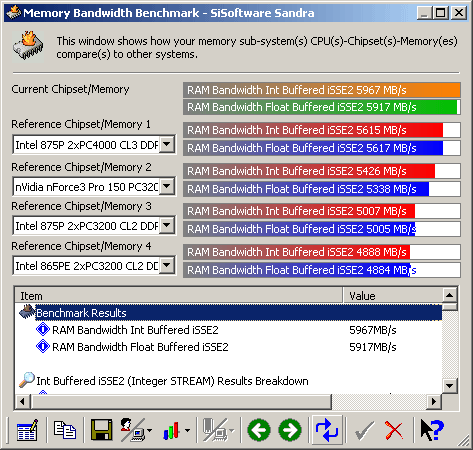Screen dimensions: 473x450
Task: Open Reference Chipset/Memory 3 dropdown
Action: (167, 226)
